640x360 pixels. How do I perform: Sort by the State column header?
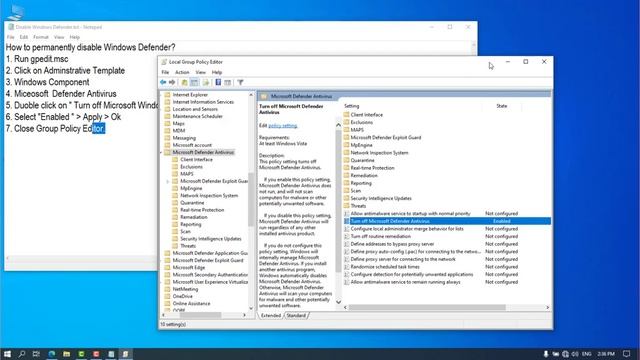(502, 106)
